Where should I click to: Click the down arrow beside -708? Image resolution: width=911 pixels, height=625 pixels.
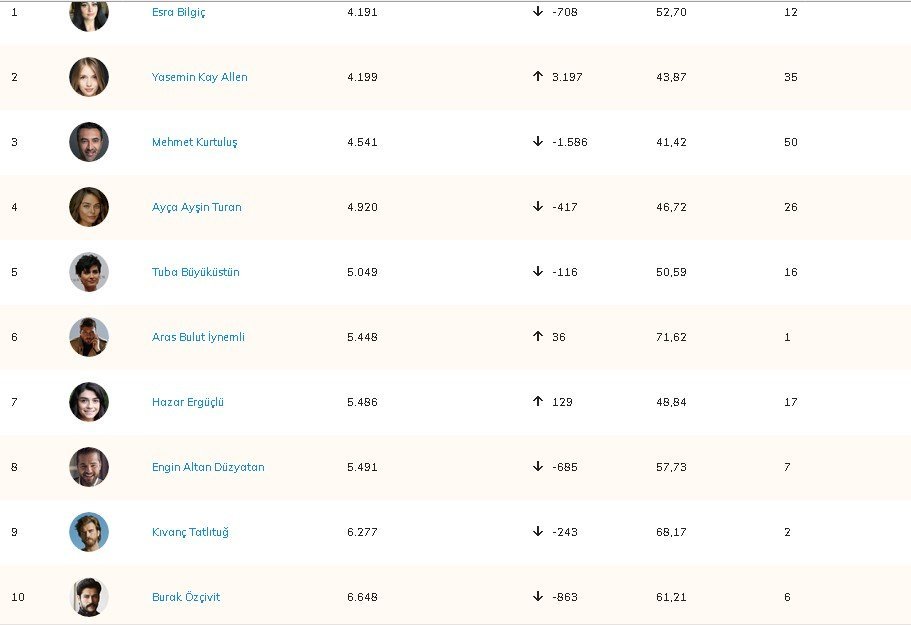[538, 12]
